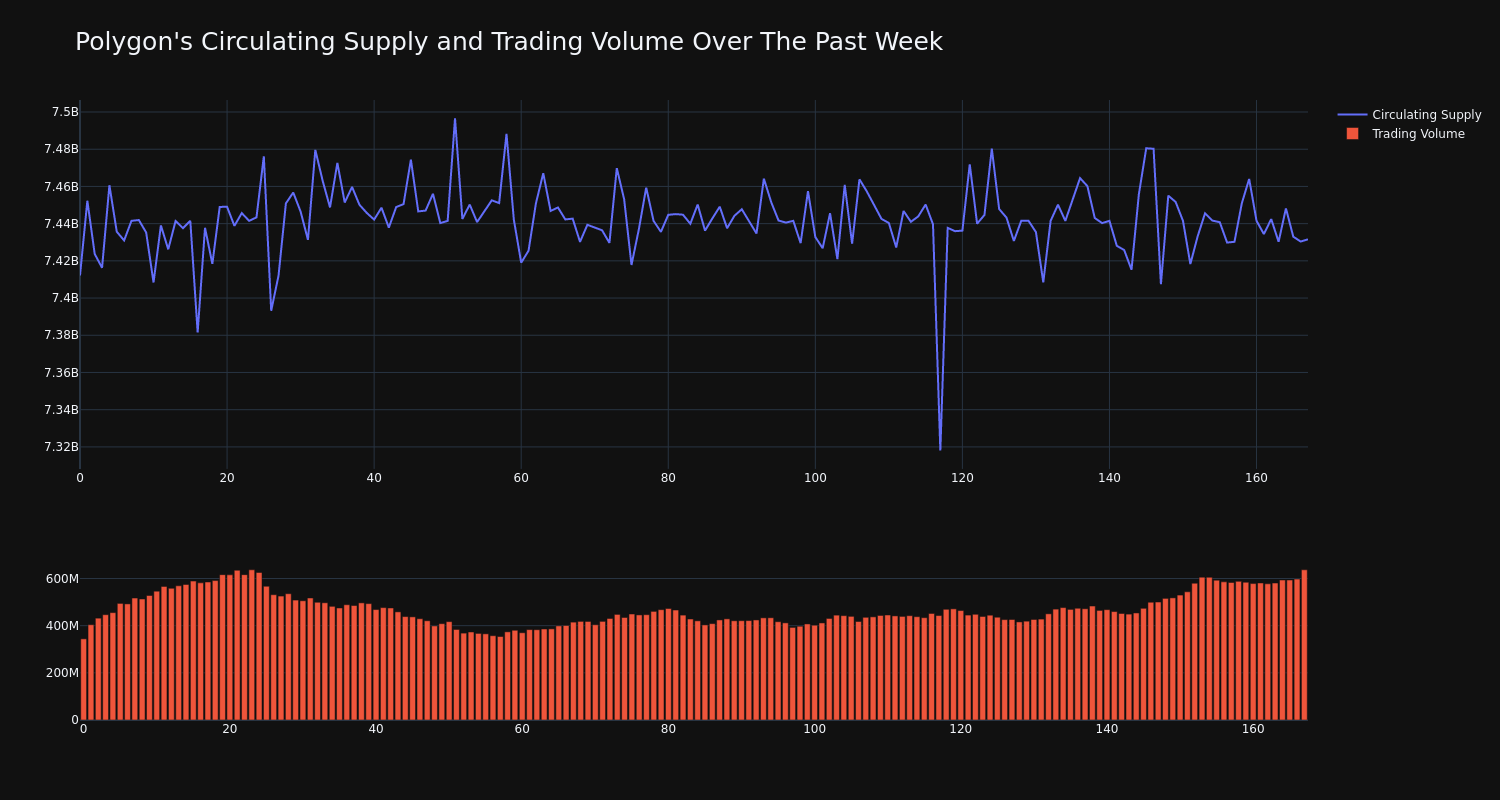Viewport: 1500px width, 800px height.
Task: Click the 400M volume axis label
Action: click(62, 626)
